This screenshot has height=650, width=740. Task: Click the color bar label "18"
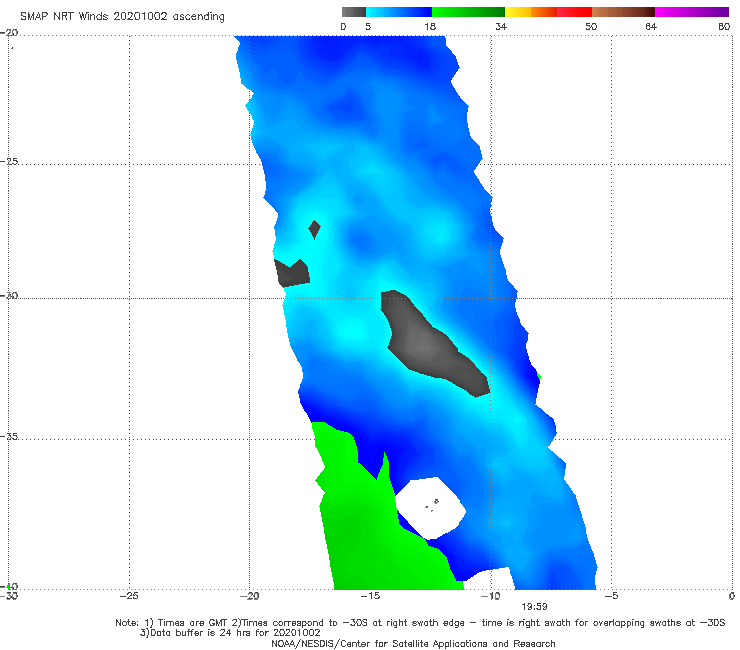[430, 27]
